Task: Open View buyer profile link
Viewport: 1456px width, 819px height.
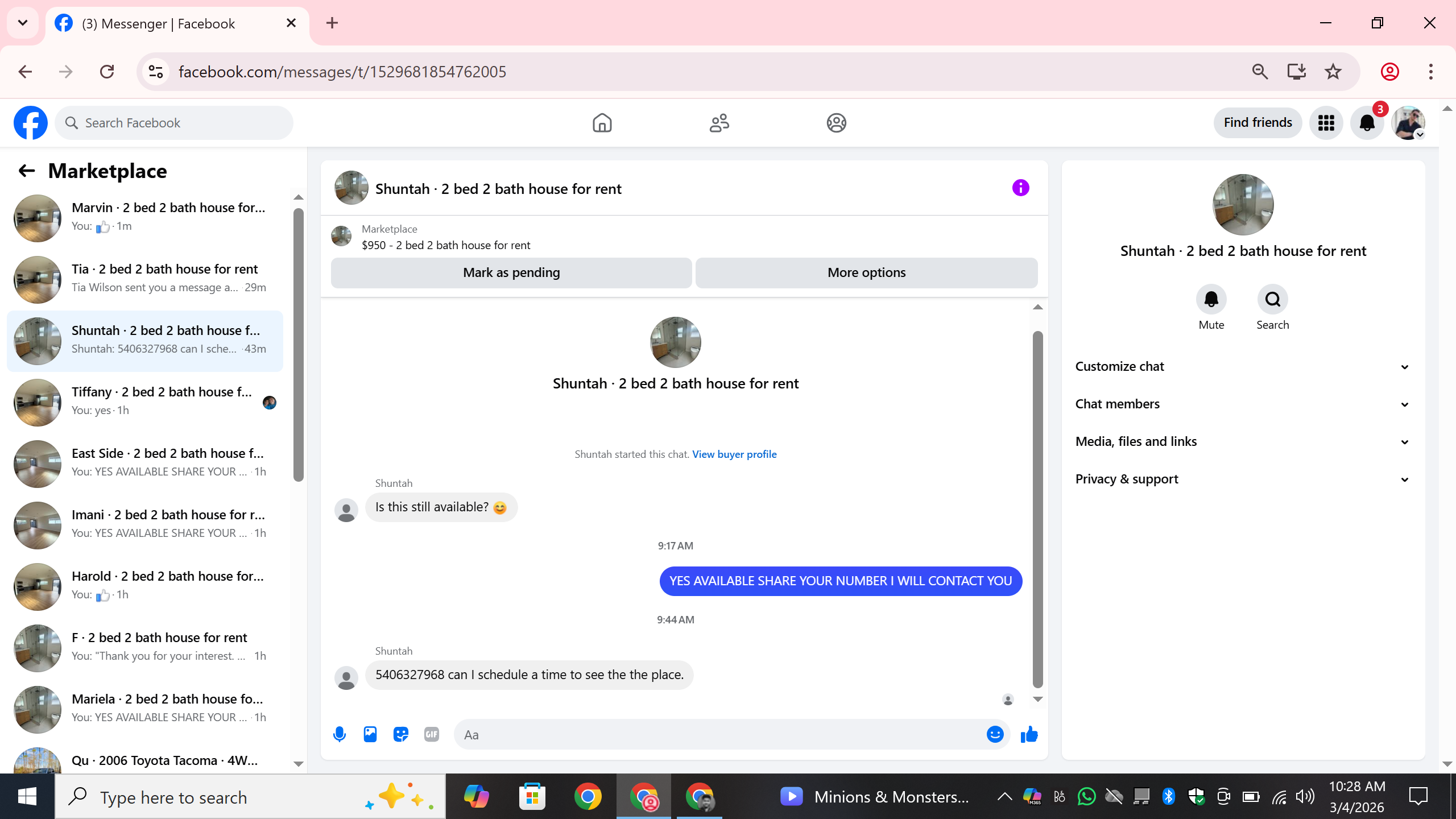Action: (734, 454)
